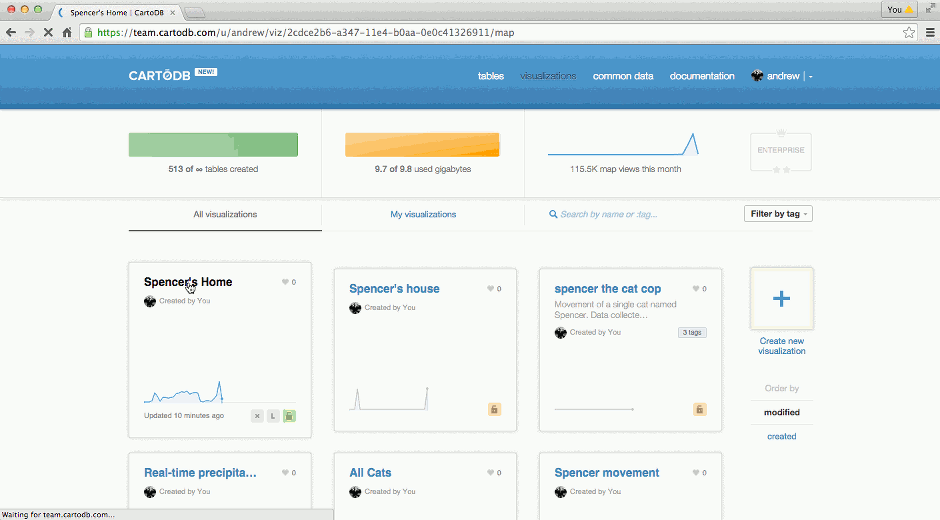
Task: Toggle green privacy lock on Spencer's Home
Action: [289, 416]
